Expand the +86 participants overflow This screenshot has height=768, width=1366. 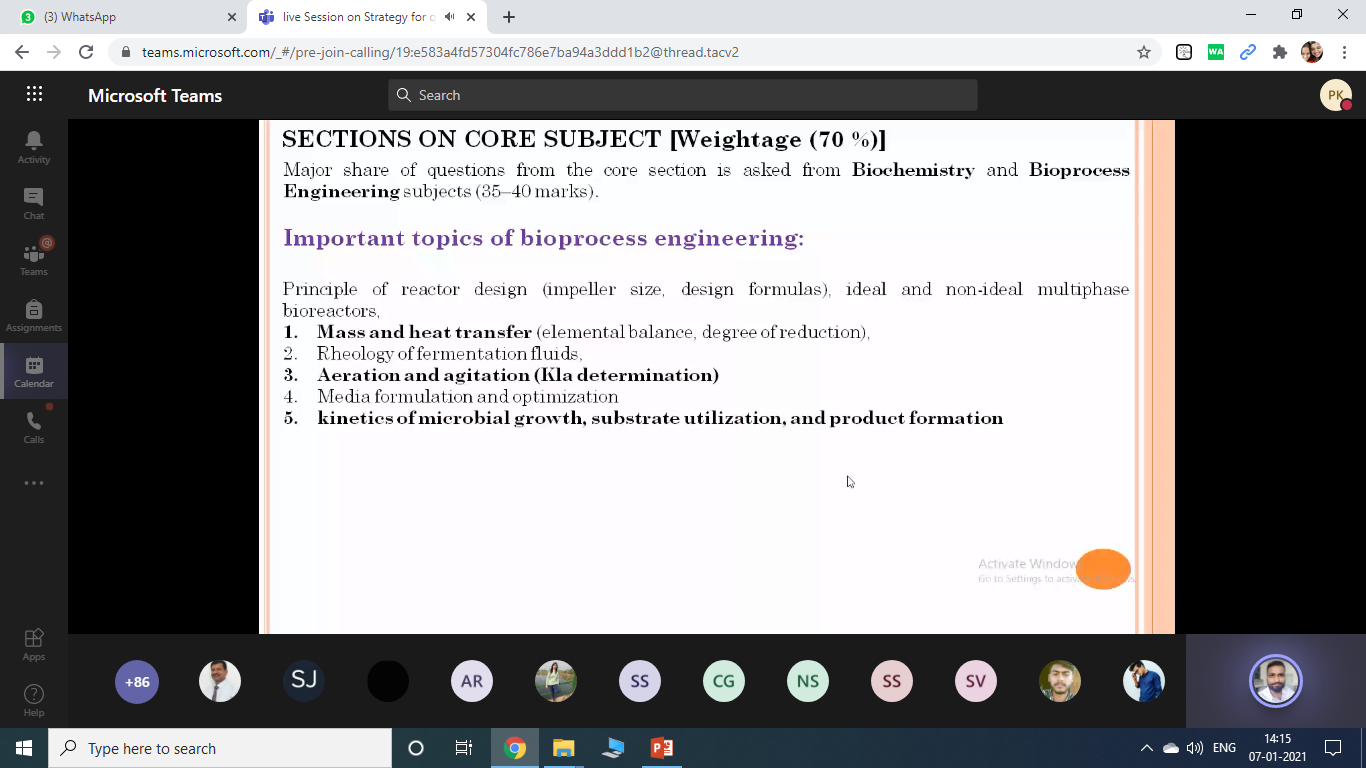(137, 682)
